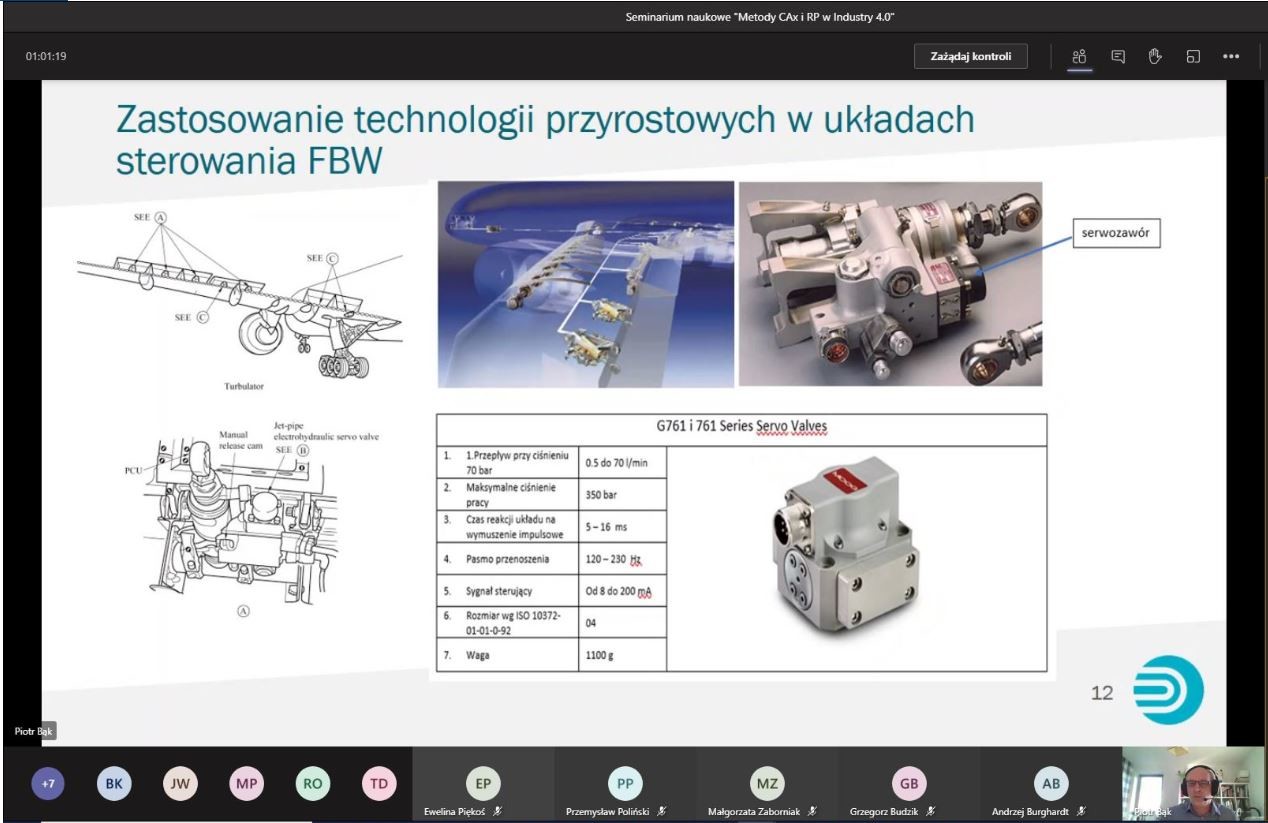Select Grzegorz Budzik participant tile
Screen dimensions: 1268x823
point(908,785)
